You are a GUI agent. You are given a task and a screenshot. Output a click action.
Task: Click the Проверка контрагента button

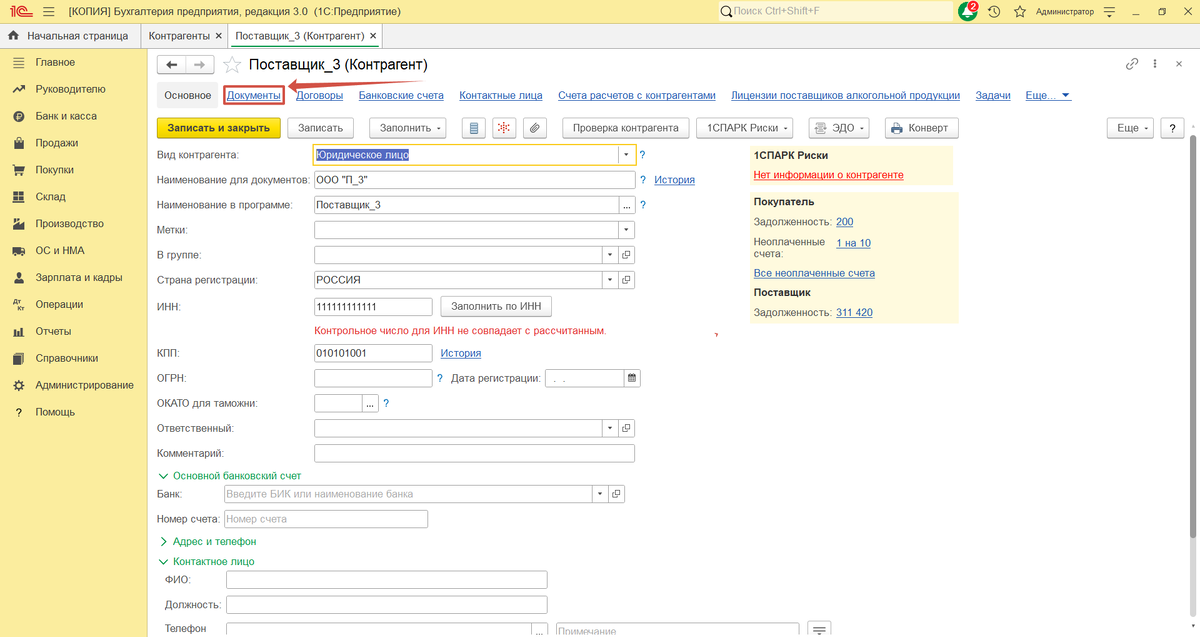point(626,128)
